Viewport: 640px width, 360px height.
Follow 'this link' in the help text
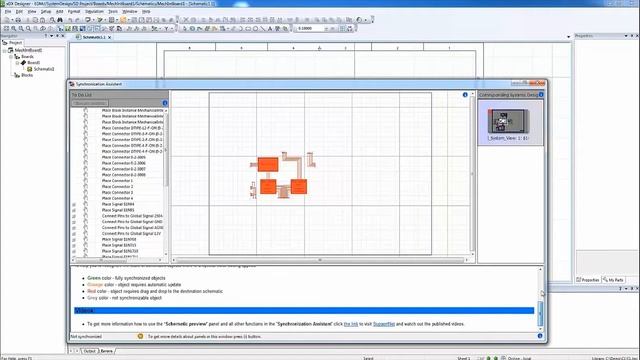[x=351, y=324]
